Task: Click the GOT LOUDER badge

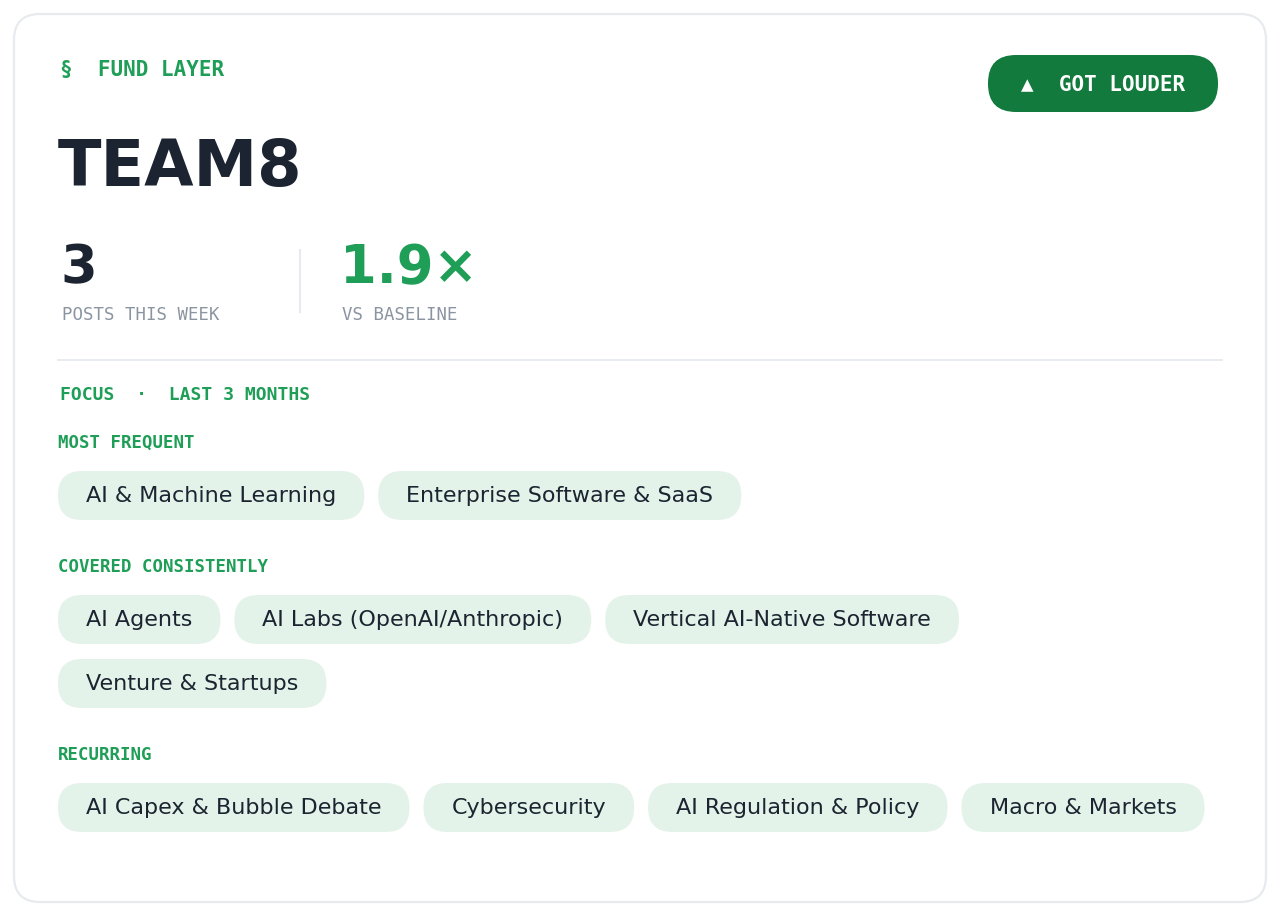Action: (x=1103, y=84)
